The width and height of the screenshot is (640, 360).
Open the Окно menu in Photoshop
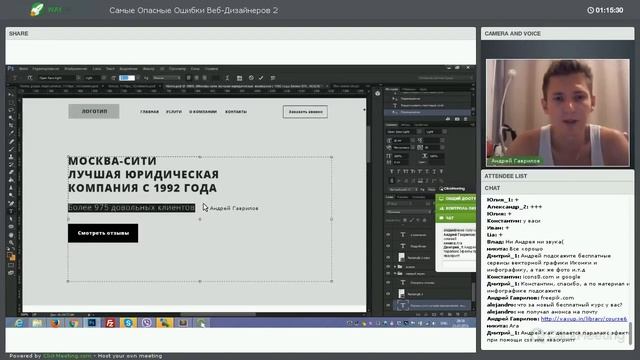tap(195, 69)
